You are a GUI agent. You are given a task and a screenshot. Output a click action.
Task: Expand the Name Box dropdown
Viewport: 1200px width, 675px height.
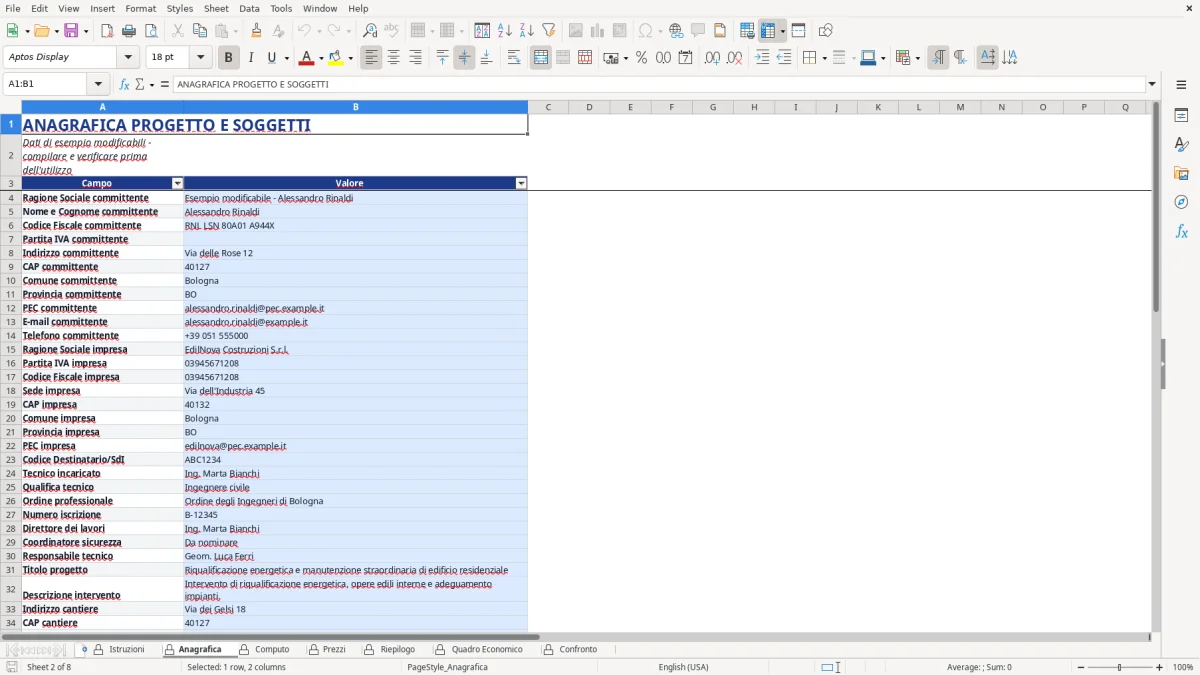98,84
